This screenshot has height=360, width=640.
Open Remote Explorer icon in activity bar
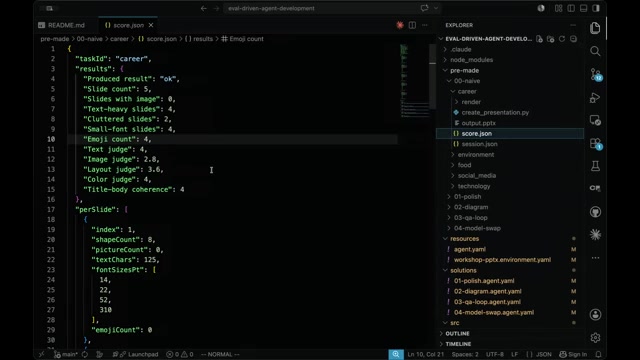pos(595,120)
